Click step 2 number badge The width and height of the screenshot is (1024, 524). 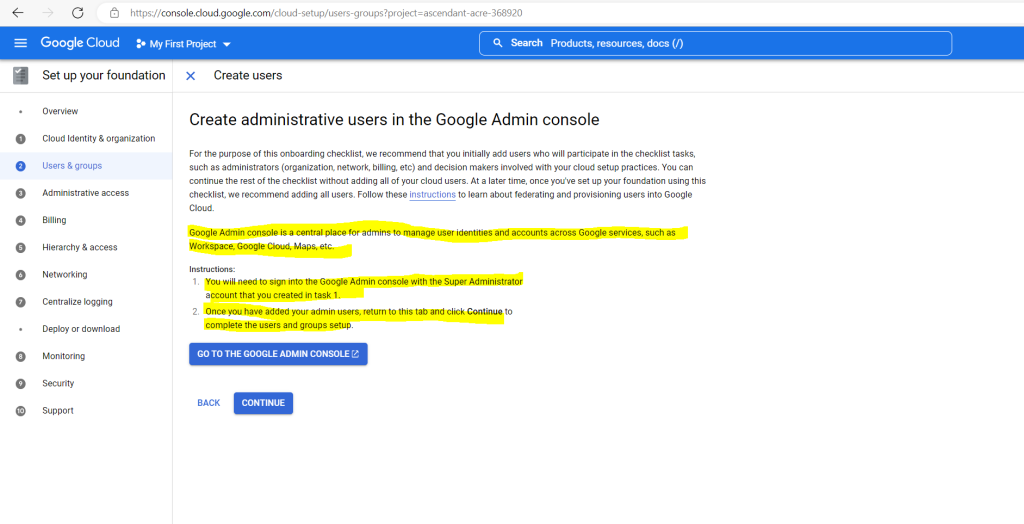pyautogui.click(x=20, y=166)
